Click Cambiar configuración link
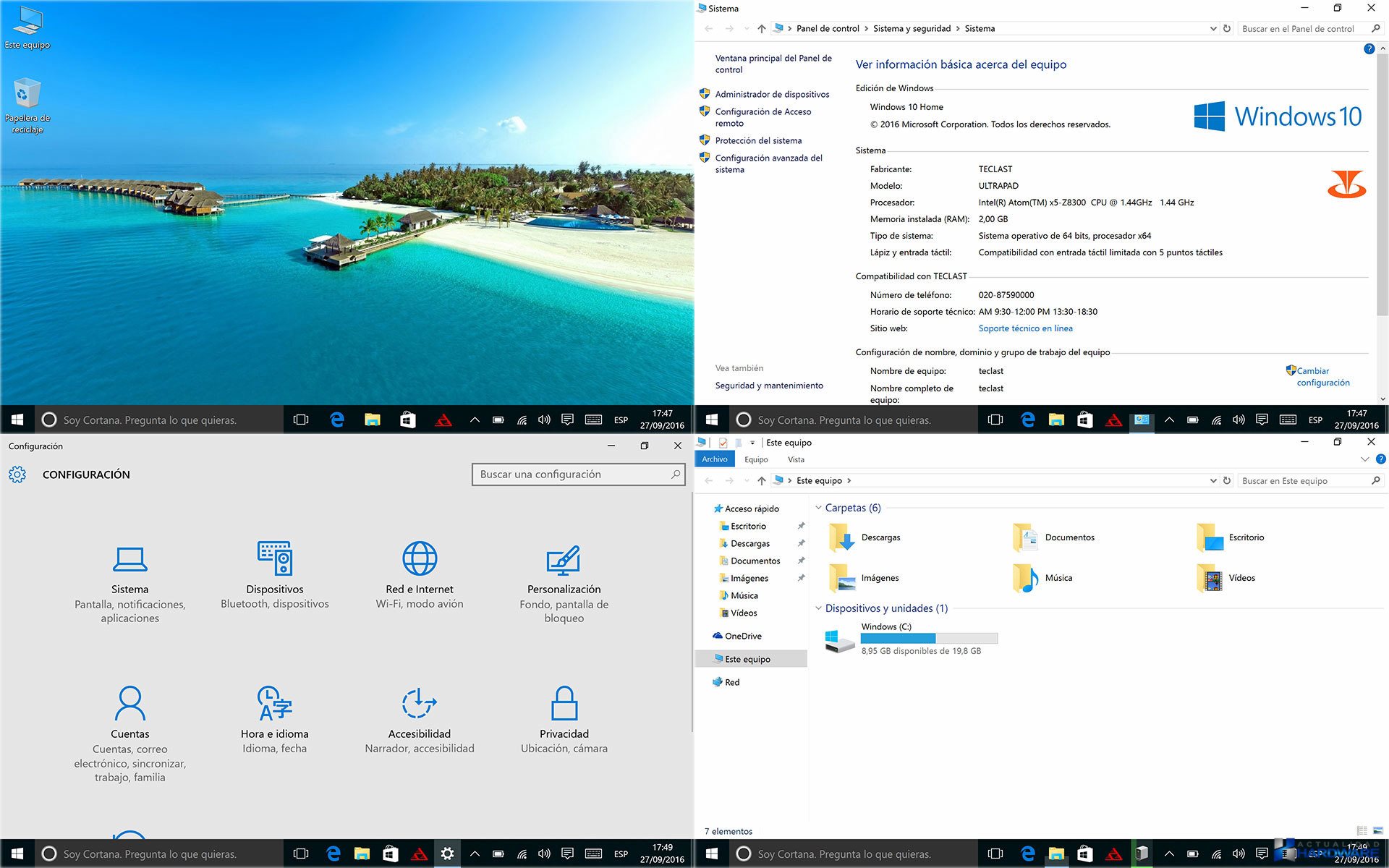Image resolution: width=1389 pixels, height=868 pixels. pos(1322,377)
